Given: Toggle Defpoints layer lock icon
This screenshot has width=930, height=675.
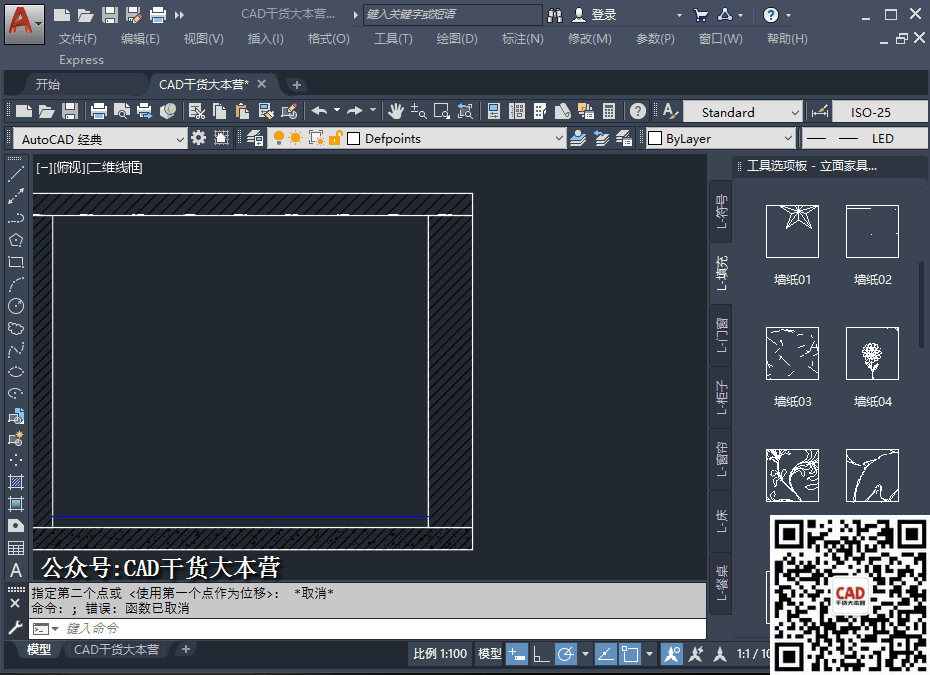Looking at the screenshot, I should point(335,138).
